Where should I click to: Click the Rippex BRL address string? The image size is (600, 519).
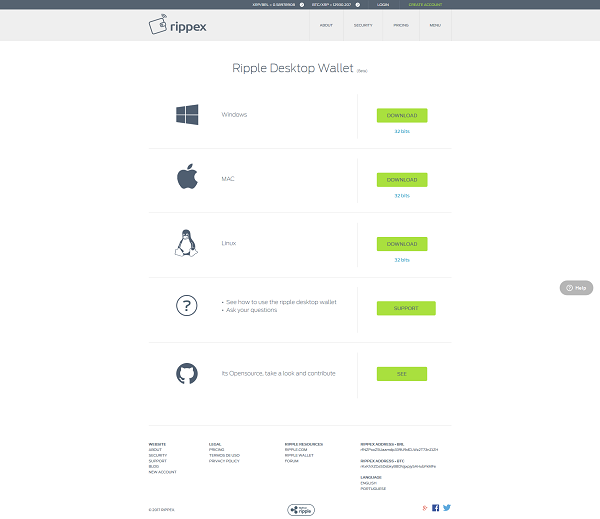[399, 450]
